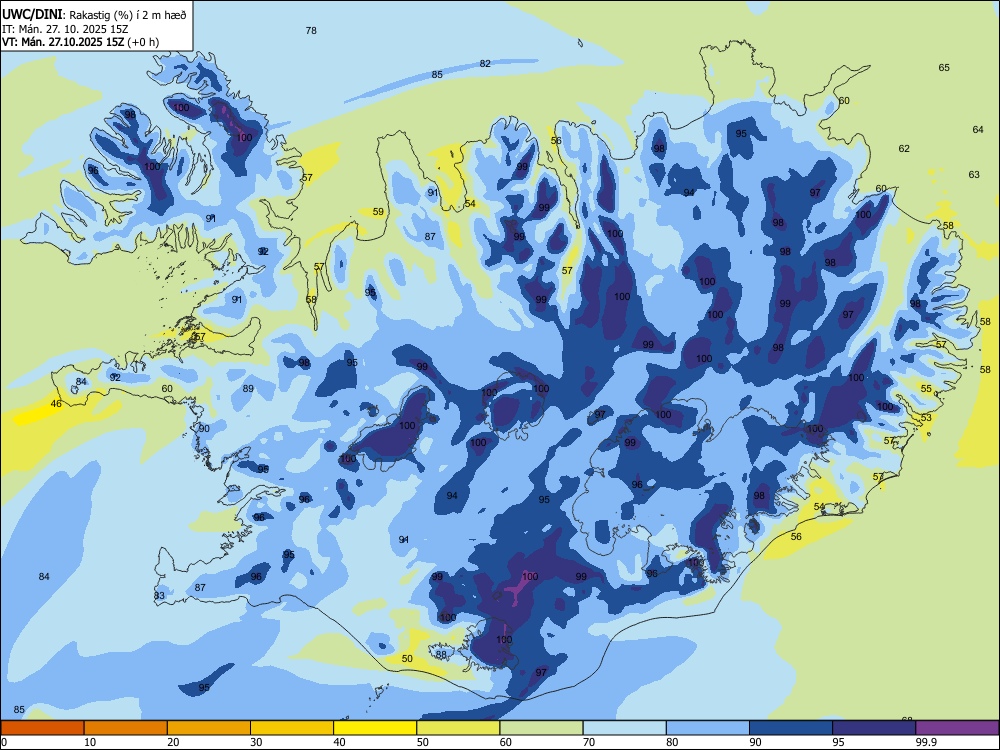The height and width of the screenshot is (750, 1000).
Task: Click the dark blue 90–95 legend swatch
Action: pyautogui.click(x=791, y=728)
